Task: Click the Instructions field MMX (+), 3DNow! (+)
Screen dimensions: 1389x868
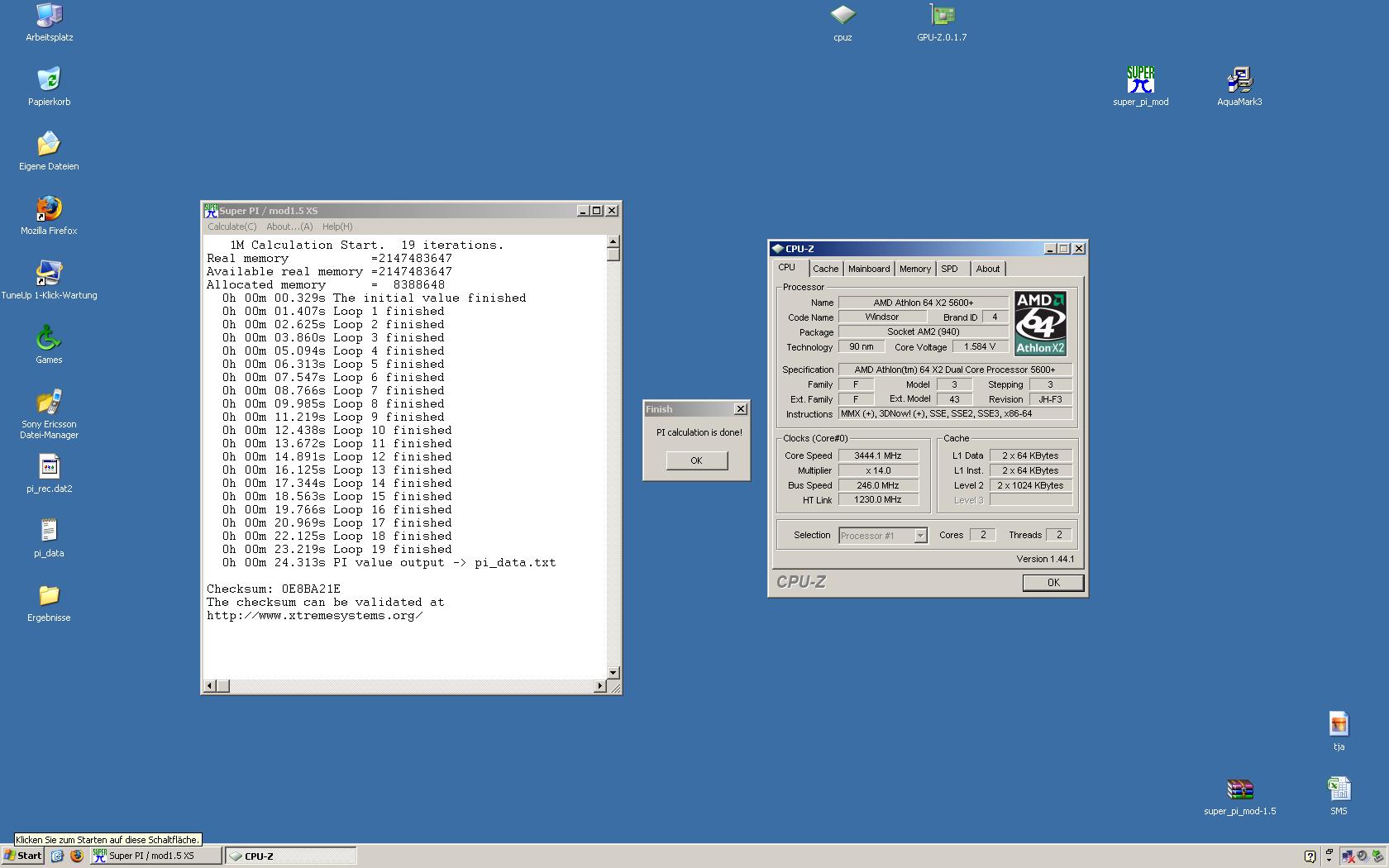Action: click(956, 413)
